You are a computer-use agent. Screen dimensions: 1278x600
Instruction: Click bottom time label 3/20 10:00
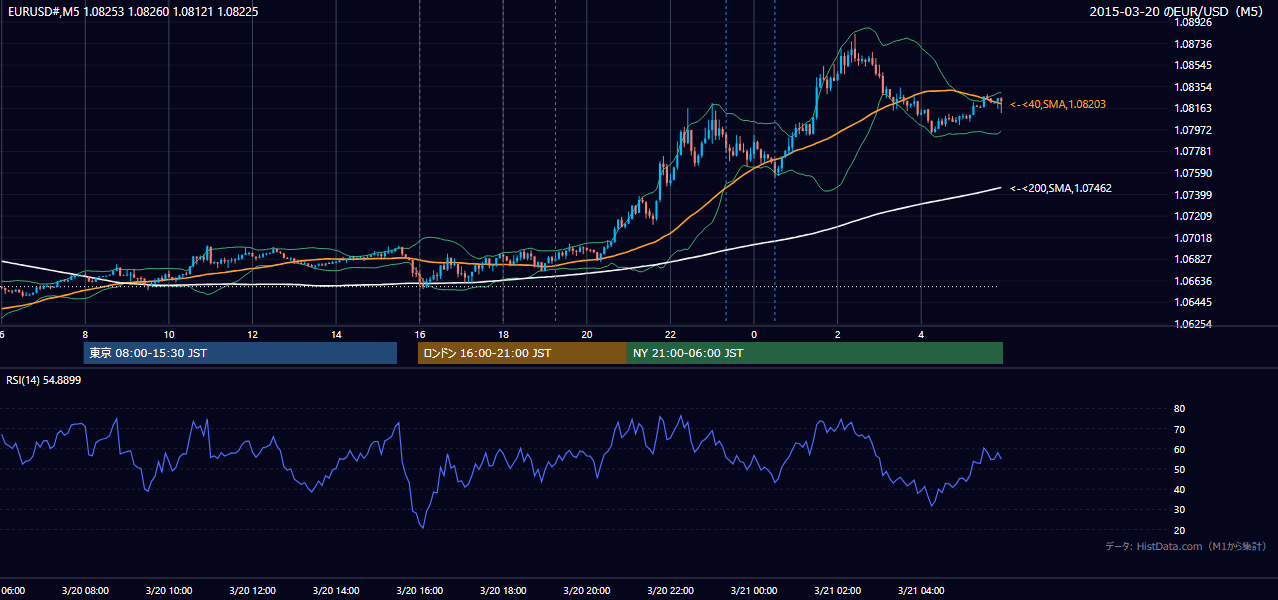tap(168, 591)
